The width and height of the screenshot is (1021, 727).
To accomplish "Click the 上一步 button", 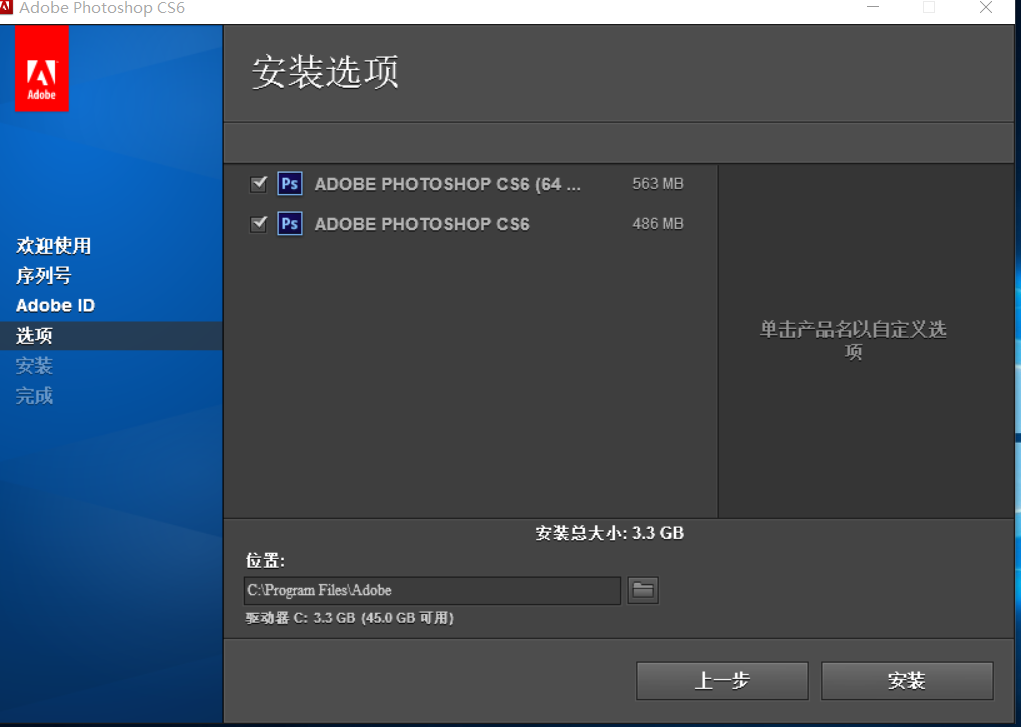I will coord(722,680).
